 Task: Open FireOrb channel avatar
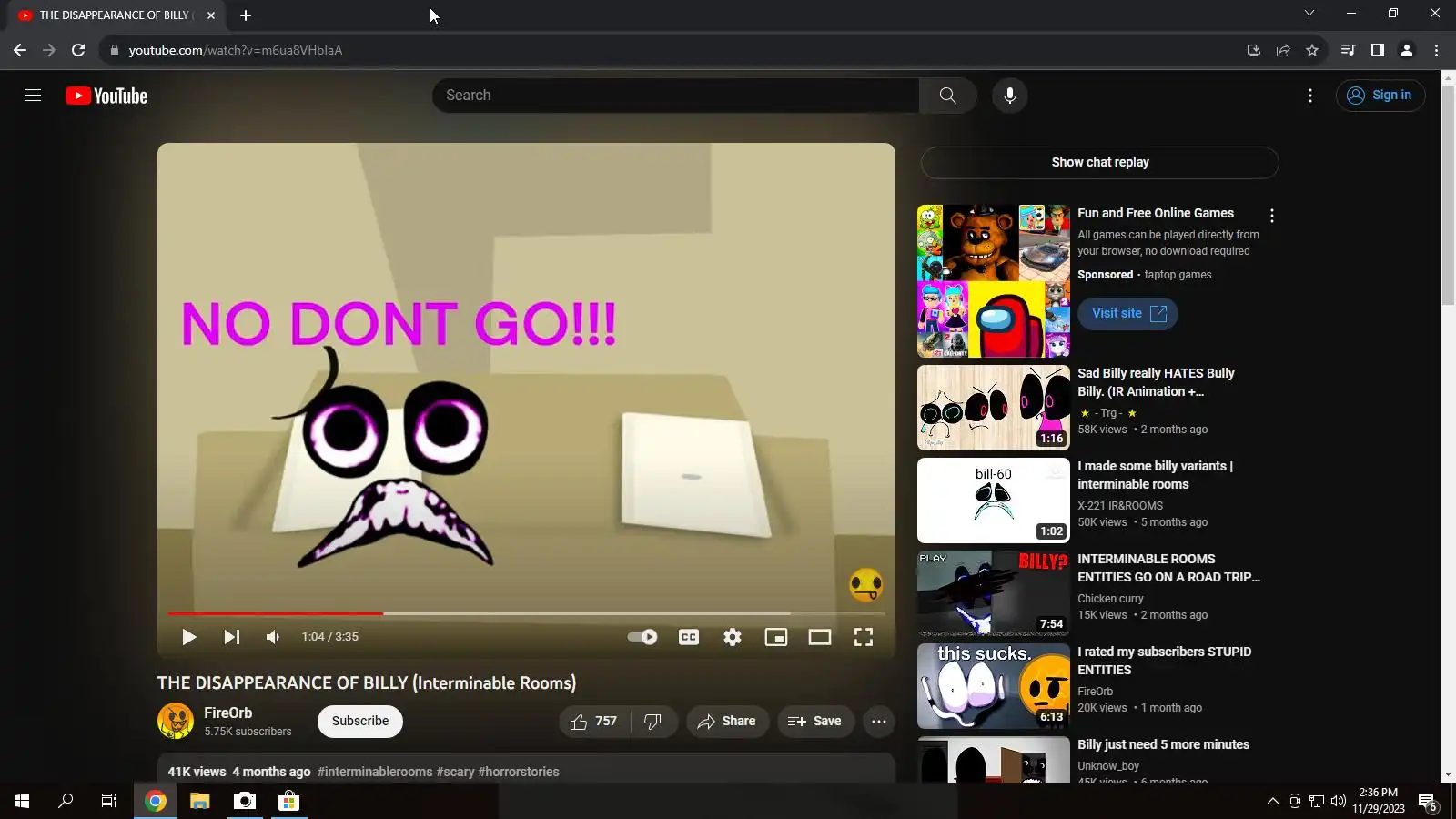[x=176, y=722]
